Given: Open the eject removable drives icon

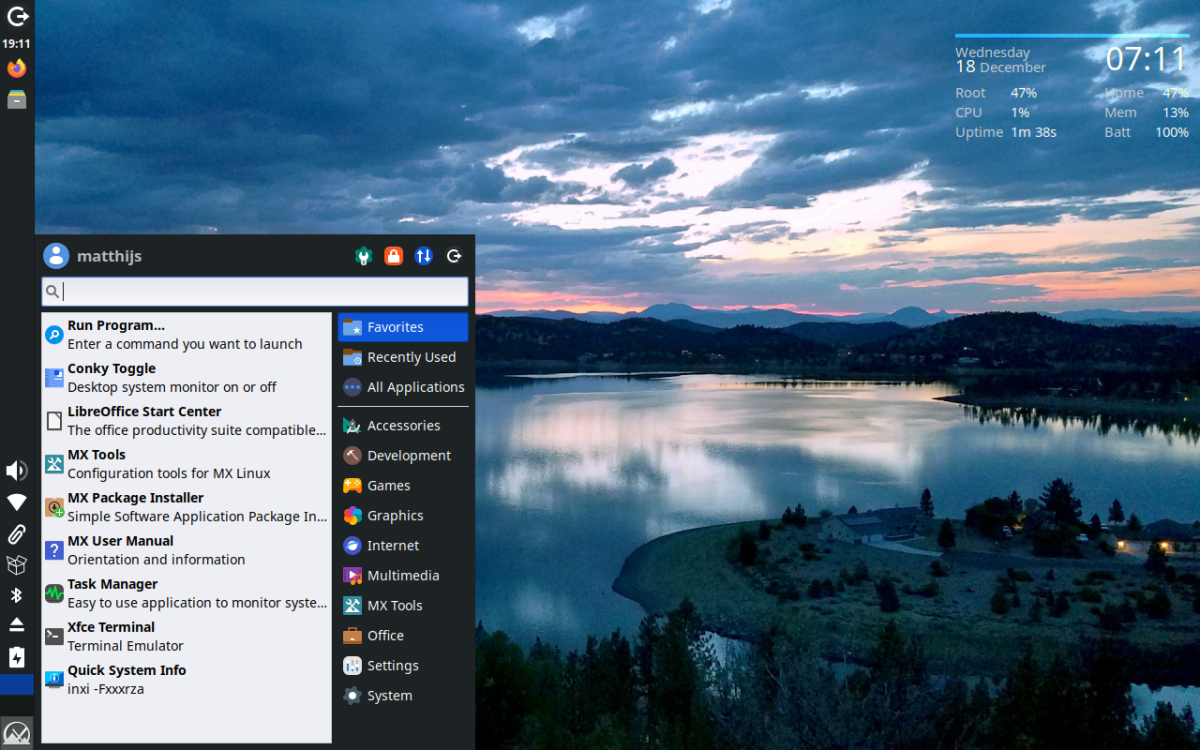Looking at the screenshot, I should 17,625.
